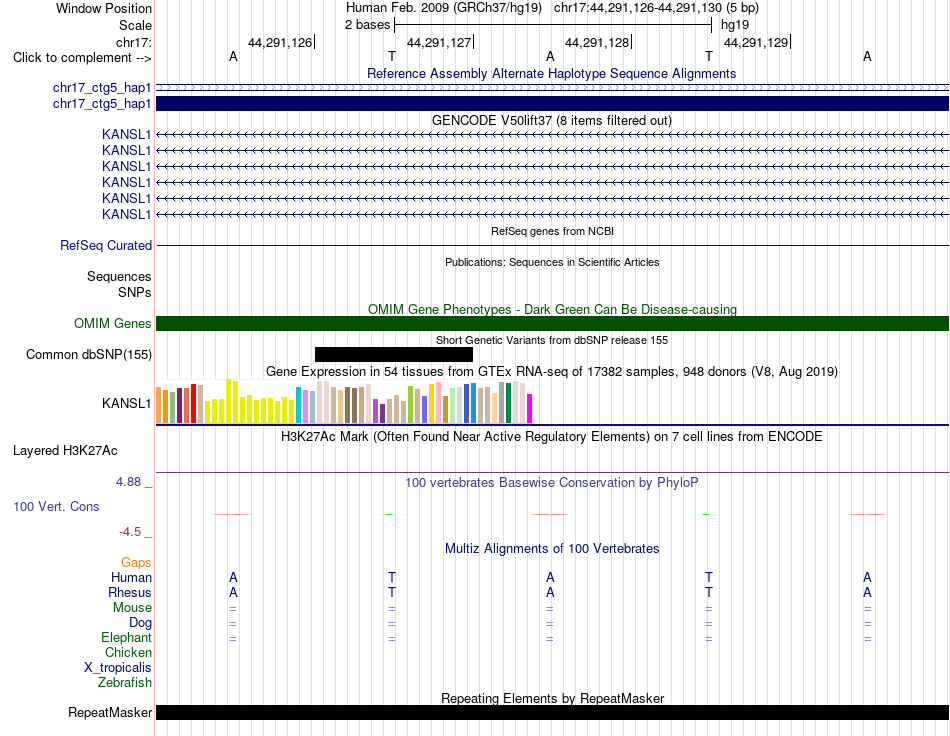Click the dark green bar in GTEx chart

pos(508,403)
